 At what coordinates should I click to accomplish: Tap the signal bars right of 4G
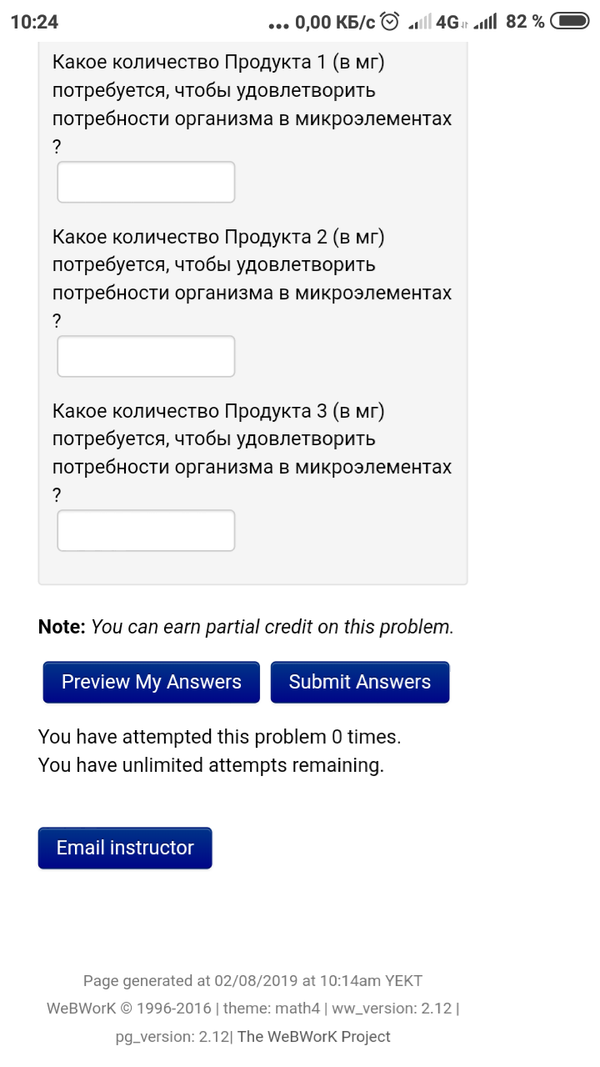(486, 21)
